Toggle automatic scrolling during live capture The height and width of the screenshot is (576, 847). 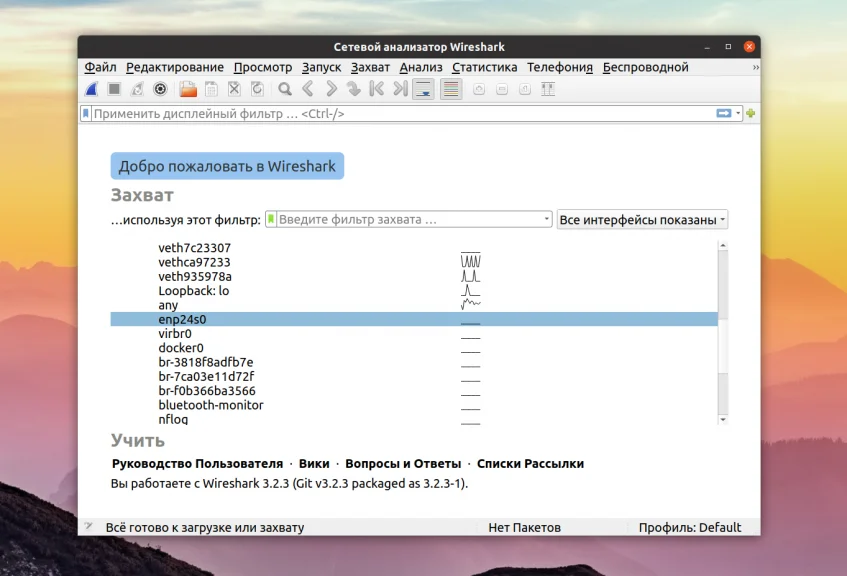421,89
